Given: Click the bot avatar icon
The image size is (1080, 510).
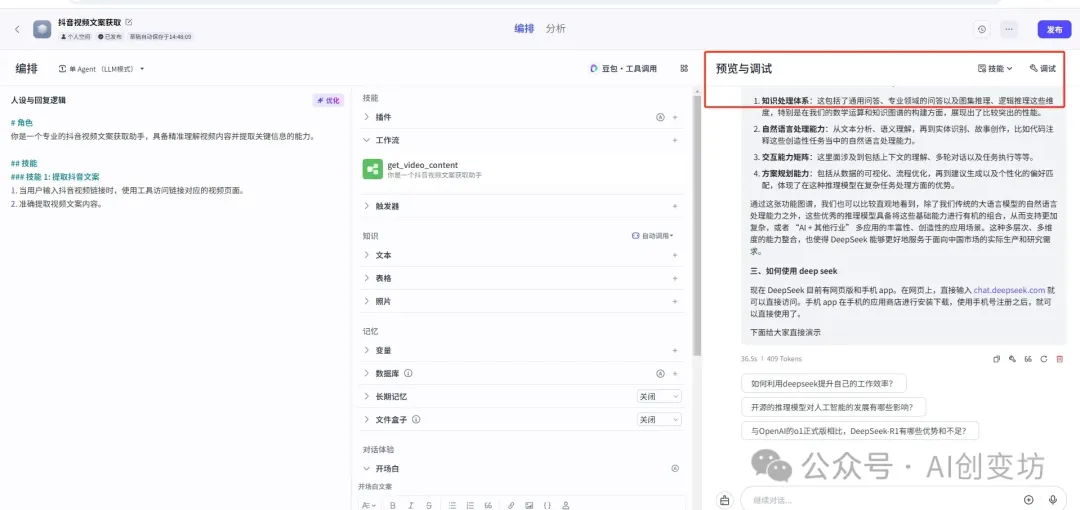Looking at the screenshot, I should pyautogui.click(x=42, y=29).
